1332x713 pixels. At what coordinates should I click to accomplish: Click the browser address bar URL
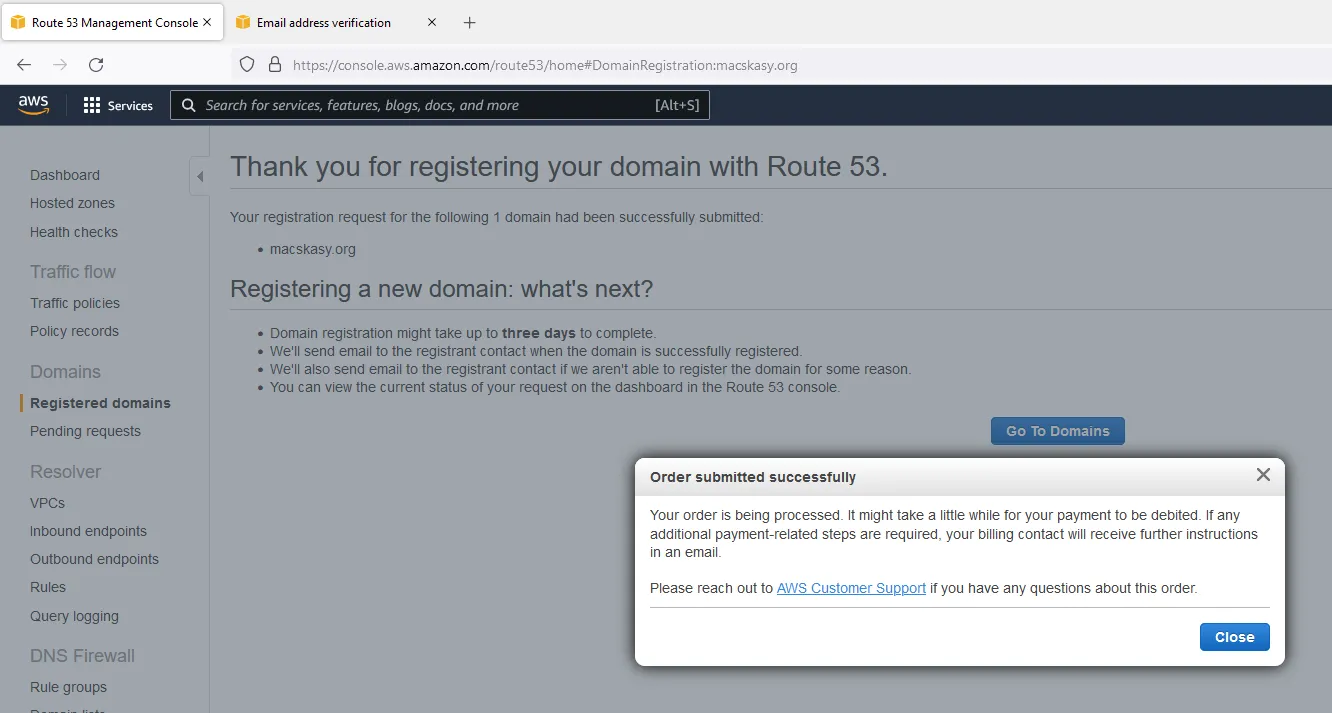545,65
